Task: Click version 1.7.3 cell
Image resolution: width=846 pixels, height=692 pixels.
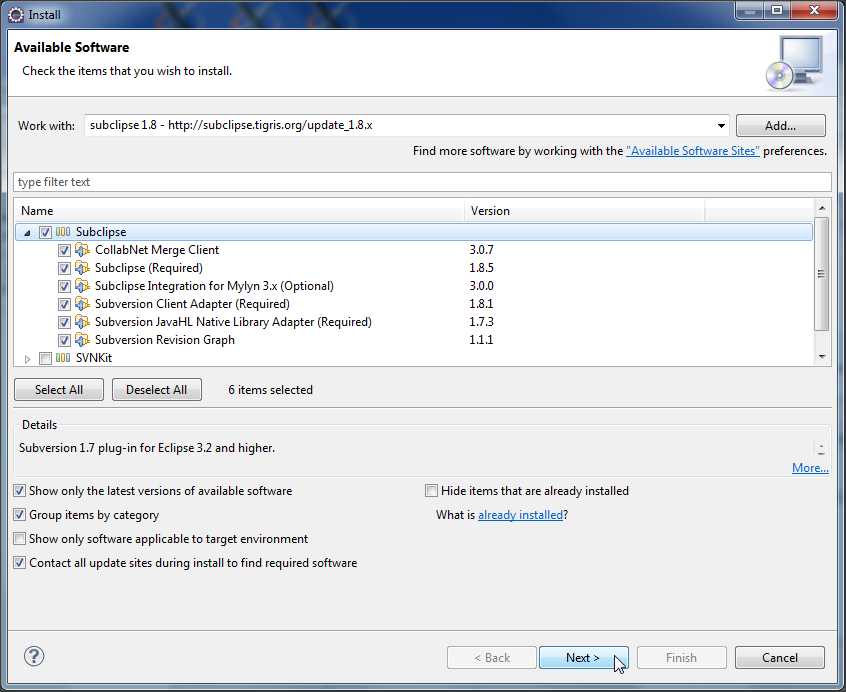Action: [481, 322]
